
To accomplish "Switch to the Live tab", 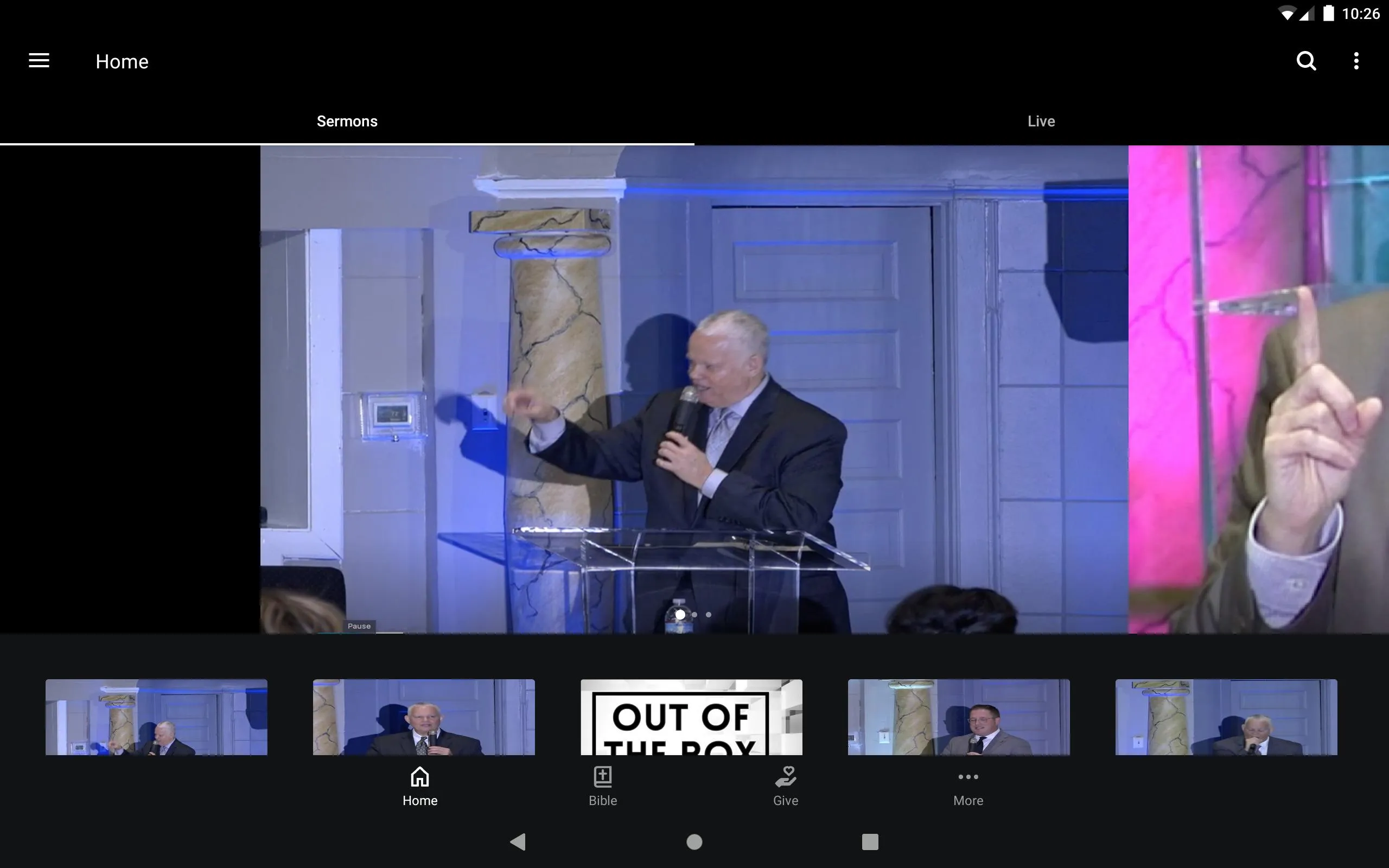I will pos(1041,120).
